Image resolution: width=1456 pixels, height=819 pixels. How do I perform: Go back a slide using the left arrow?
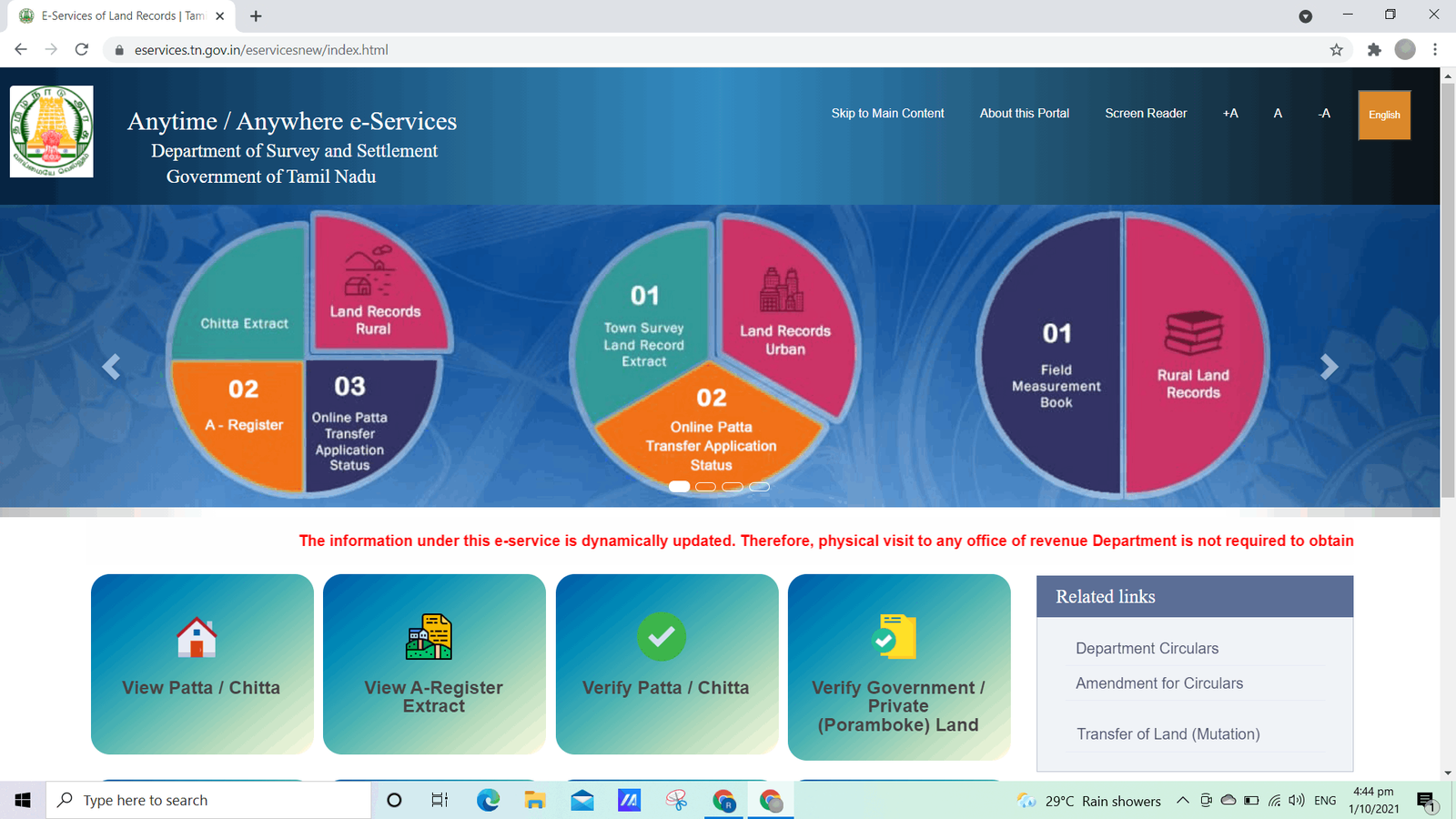click(x=111, y=366)
